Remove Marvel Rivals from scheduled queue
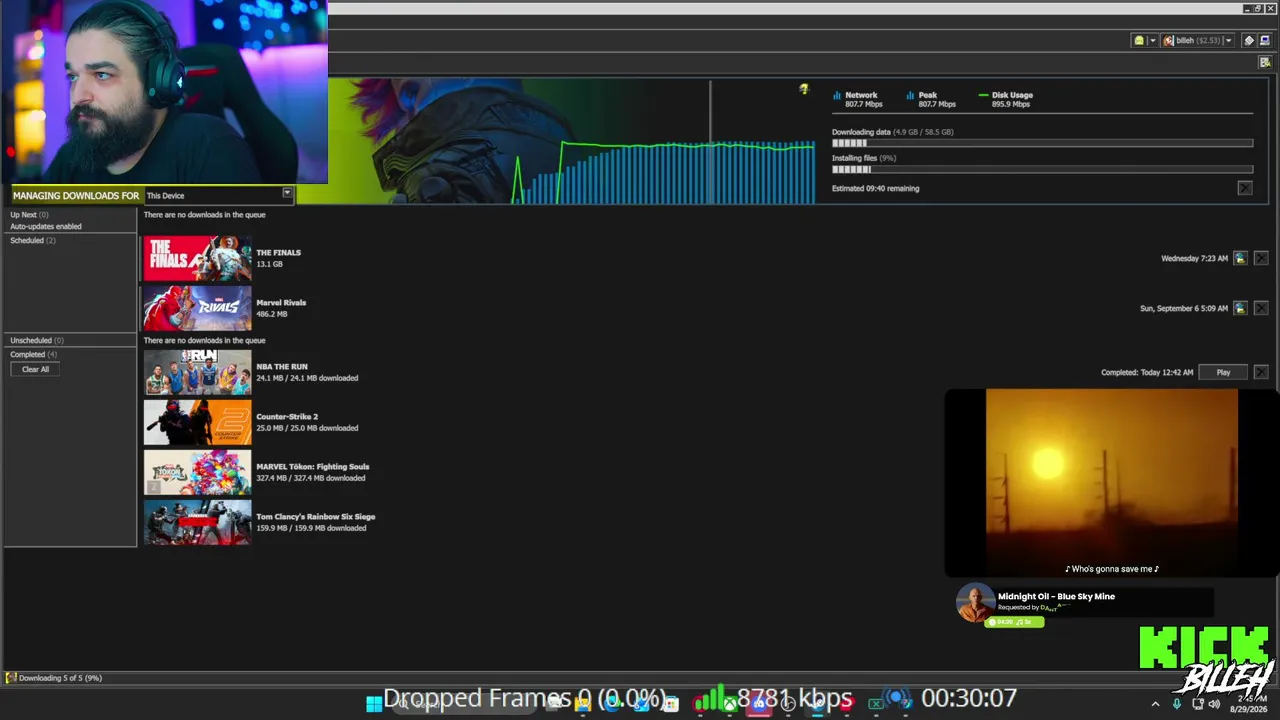Image resolution: width=1280 pixels, height=720 pixels. coord(1261,308)
